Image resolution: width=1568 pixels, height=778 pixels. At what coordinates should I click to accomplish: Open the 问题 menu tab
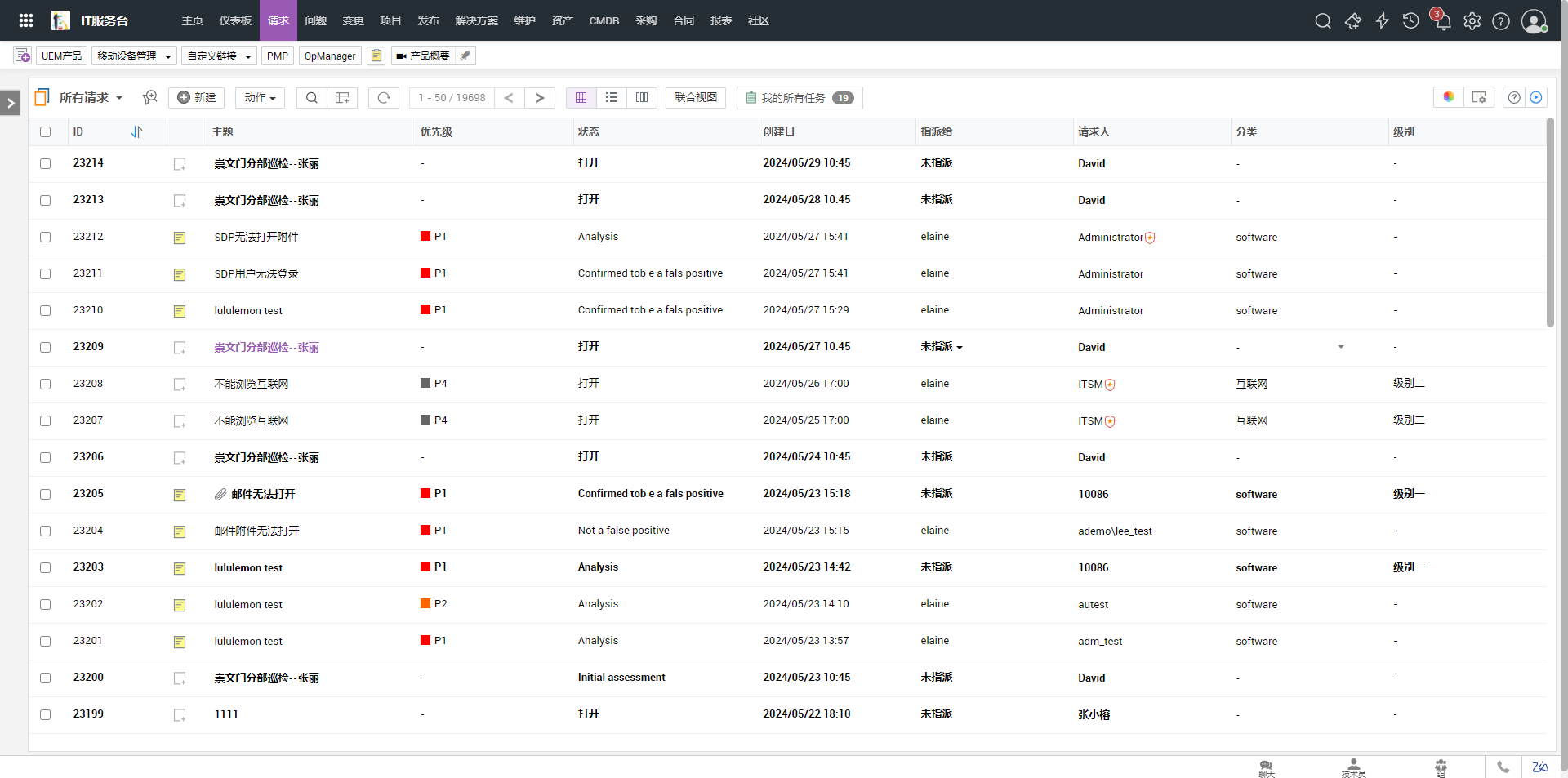(315, 20)
